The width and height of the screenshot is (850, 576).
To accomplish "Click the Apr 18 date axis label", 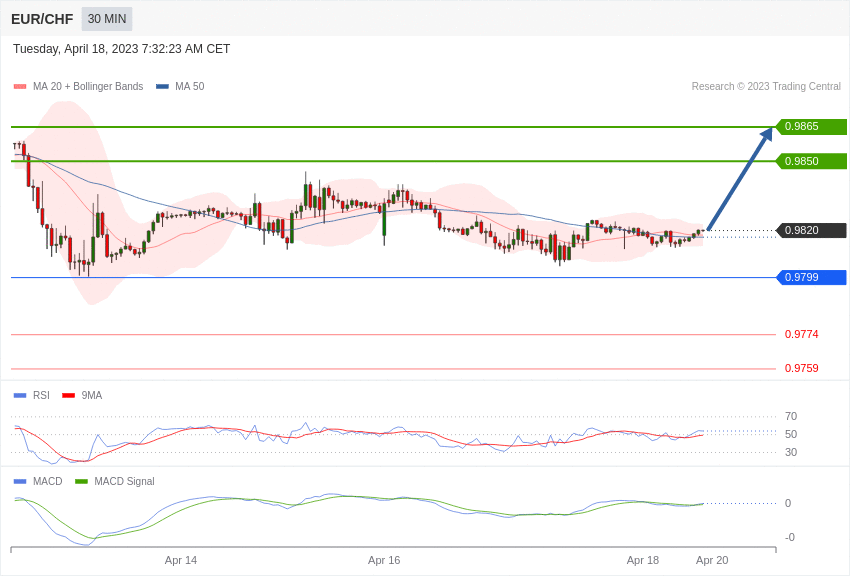I will click(643, 560).
